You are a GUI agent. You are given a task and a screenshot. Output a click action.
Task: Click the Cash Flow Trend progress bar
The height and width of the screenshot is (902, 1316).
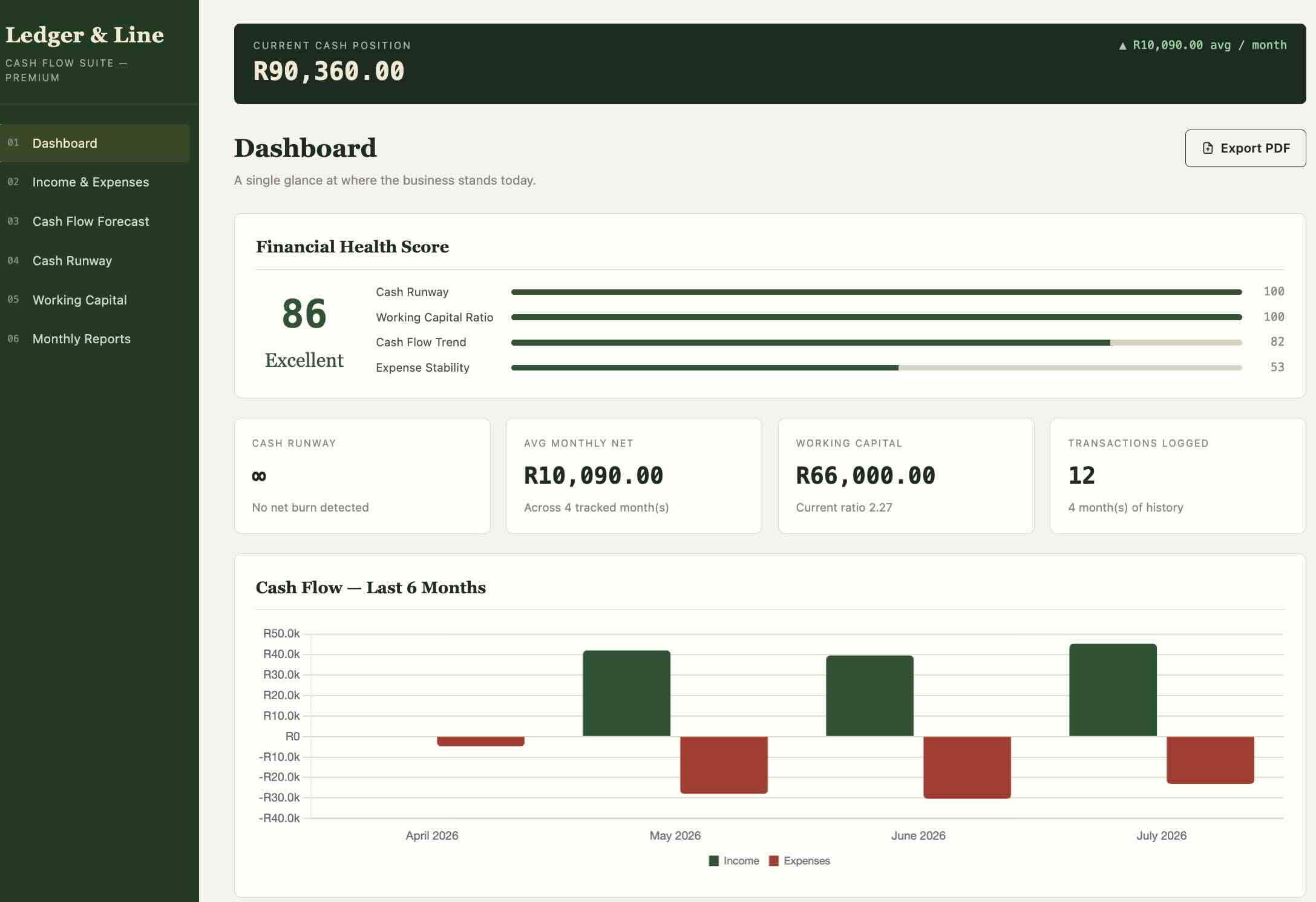877,343
